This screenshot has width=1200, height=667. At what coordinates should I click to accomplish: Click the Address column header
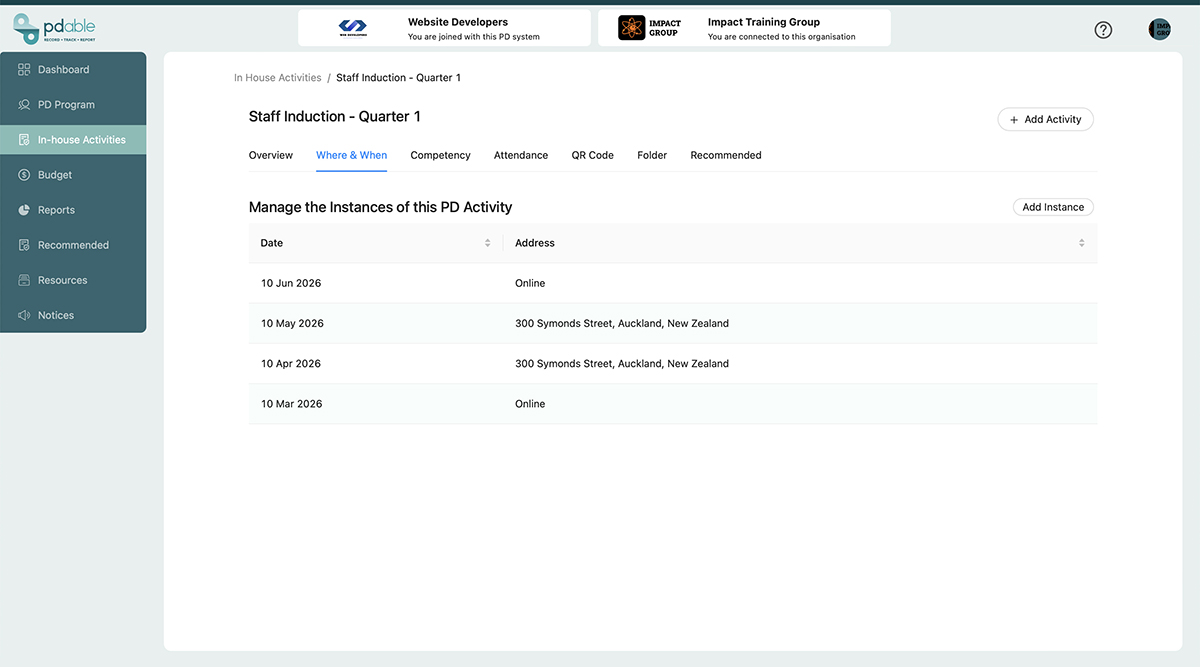(800, 243)
